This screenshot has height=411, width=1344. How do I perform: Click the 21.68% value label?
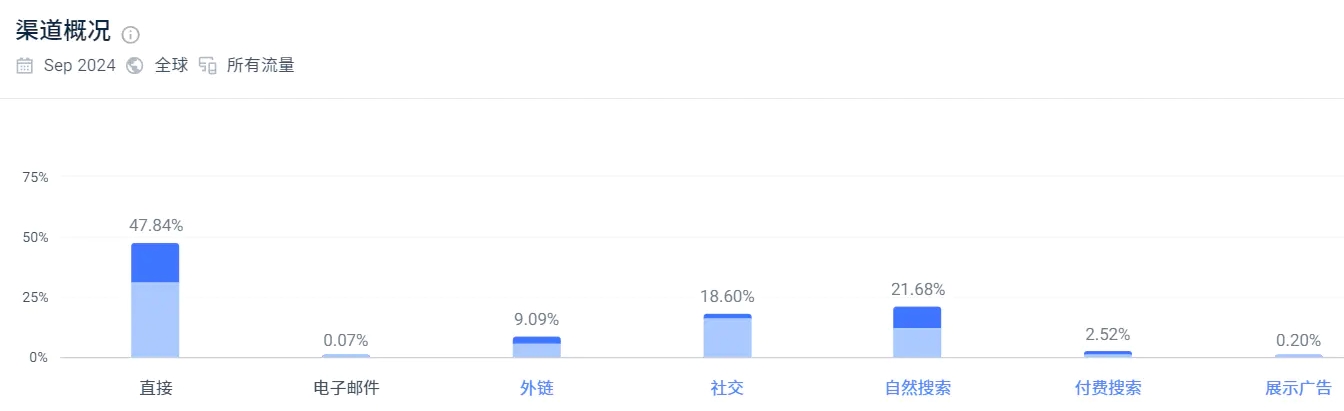tap(918, 289)
